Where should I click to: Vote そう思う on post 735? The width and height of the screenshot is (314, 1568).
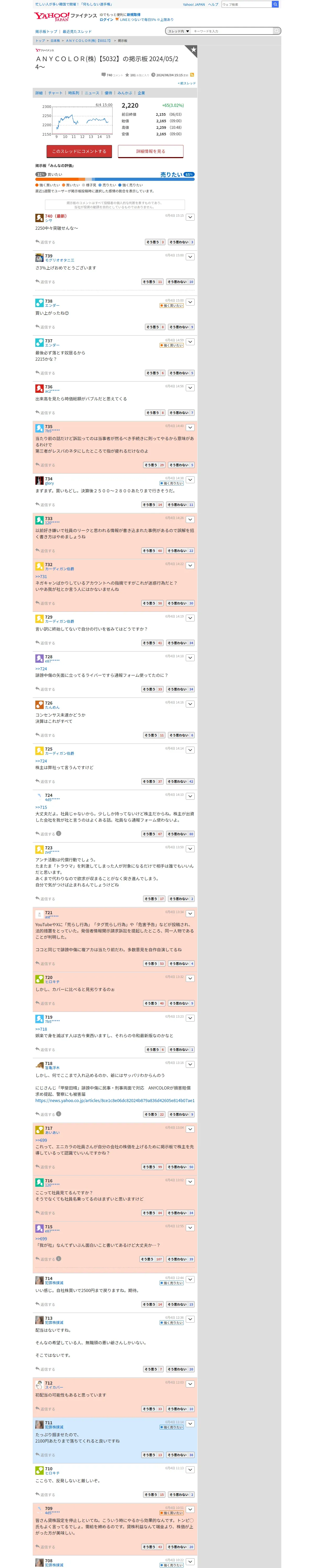[x=154, y=465]
